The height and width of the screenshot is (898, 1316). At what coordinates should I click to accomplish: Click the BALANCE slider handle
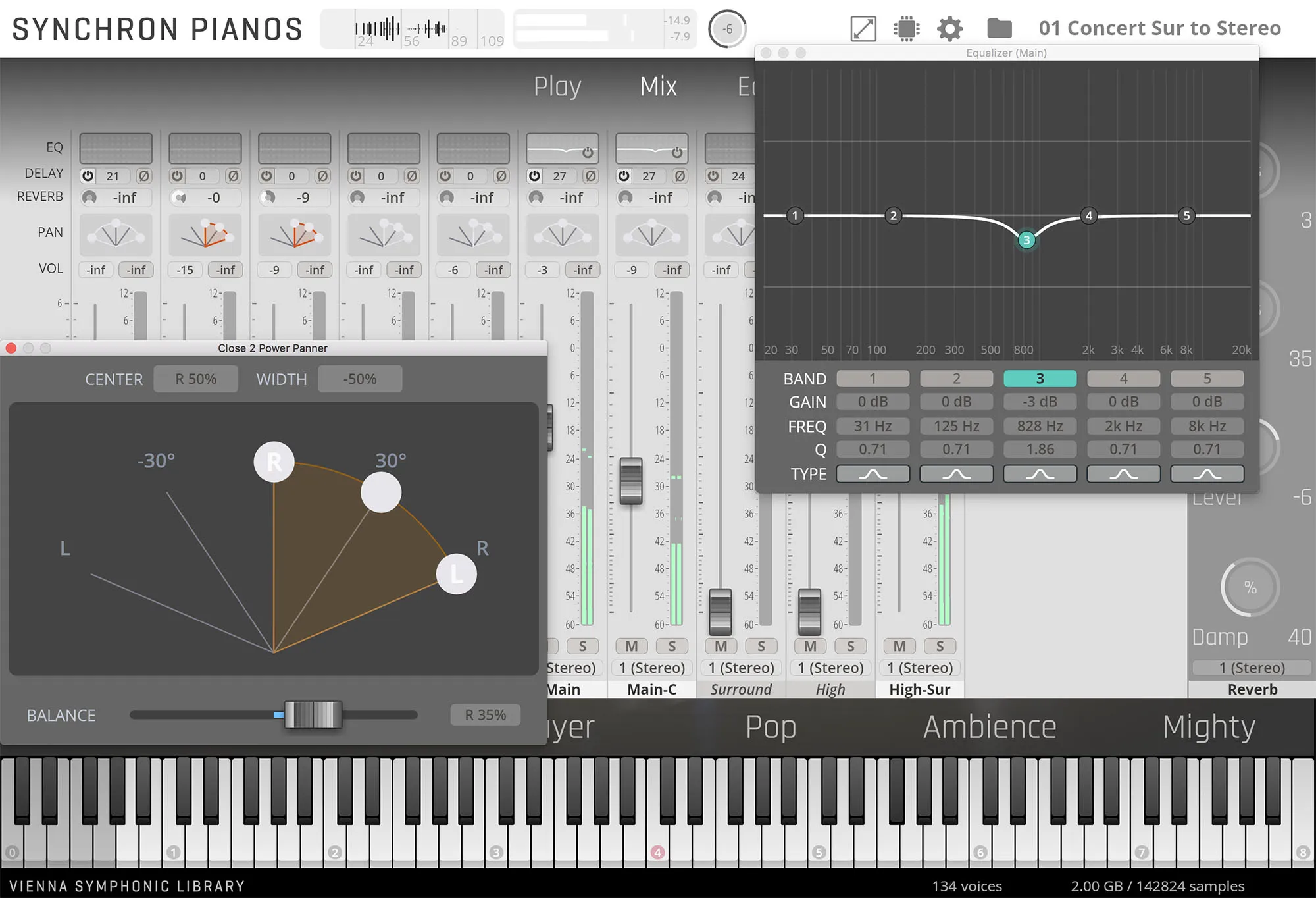click(313, 715)
